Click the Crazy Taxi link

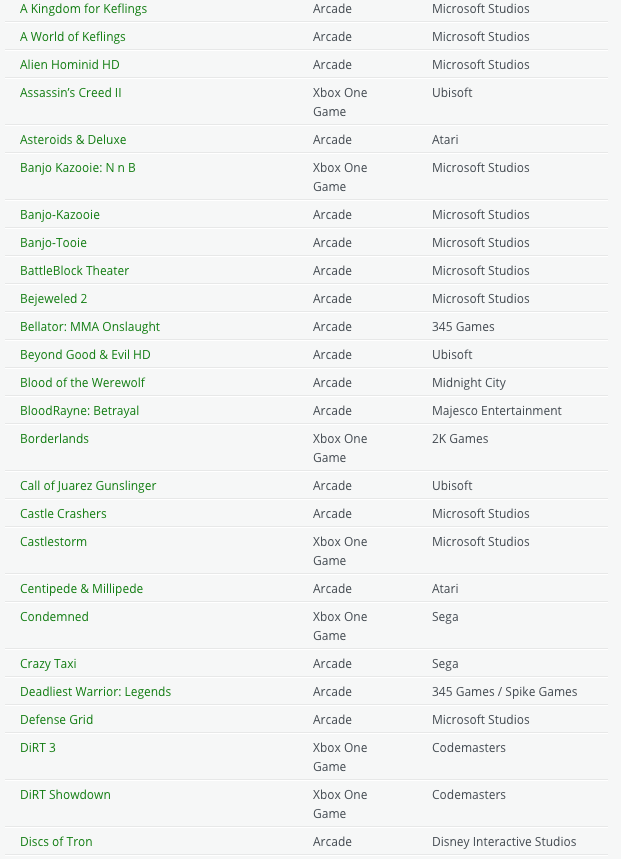(x=48, y=664)
